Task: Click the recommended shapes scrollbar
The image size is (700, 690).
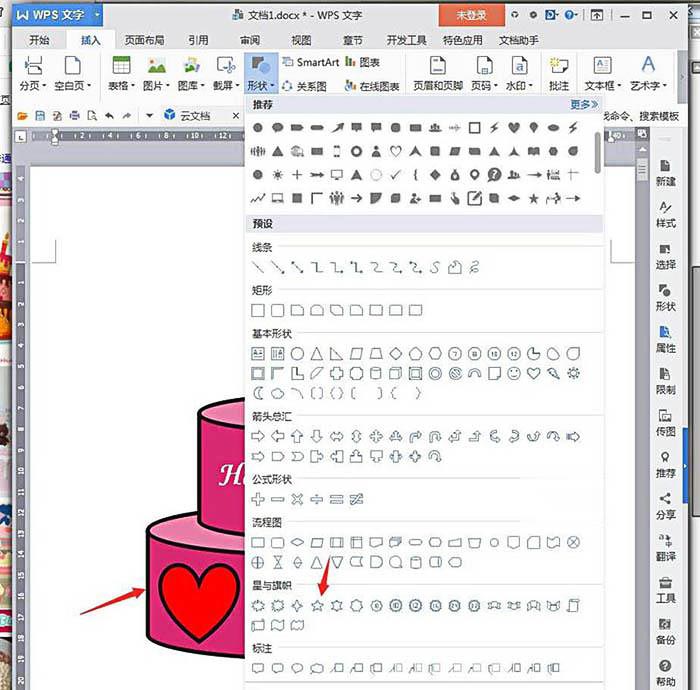Action: coord(598,153)
